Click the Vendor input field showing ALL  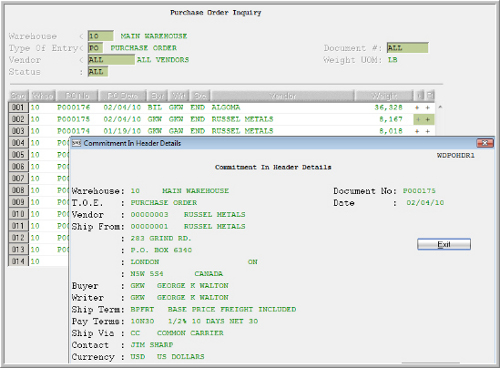tap(111, 60)
